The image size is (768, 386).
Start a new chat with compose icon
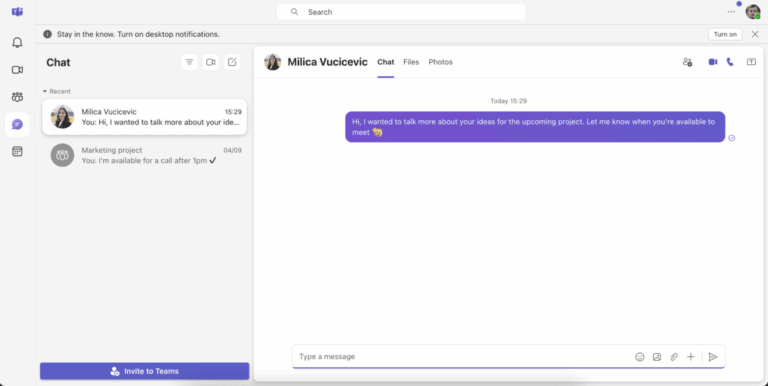[232, 62]
